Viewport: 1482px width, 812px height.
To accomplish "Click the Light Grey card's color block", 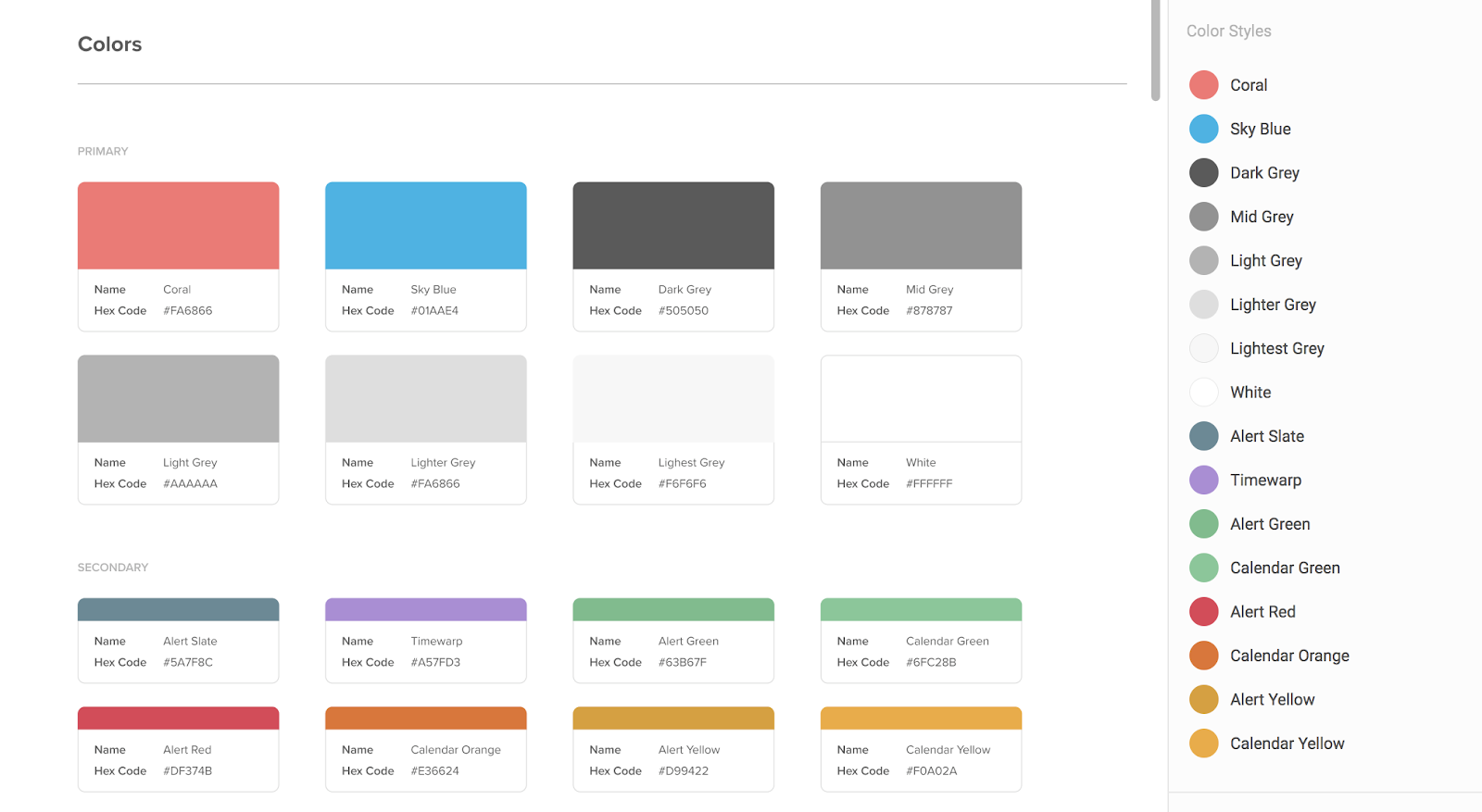I will tap(178, 399).
